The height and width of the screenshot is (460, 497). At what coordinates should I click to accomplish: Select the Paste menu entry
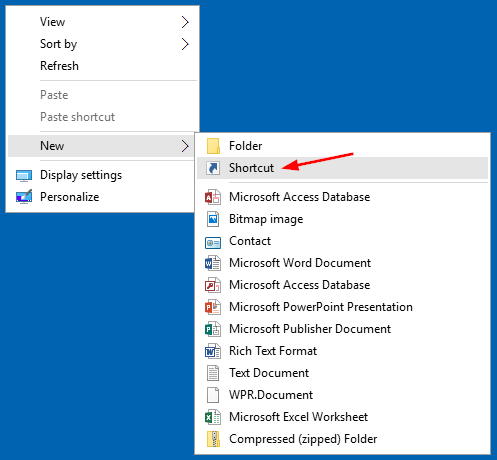pos(103,95)
